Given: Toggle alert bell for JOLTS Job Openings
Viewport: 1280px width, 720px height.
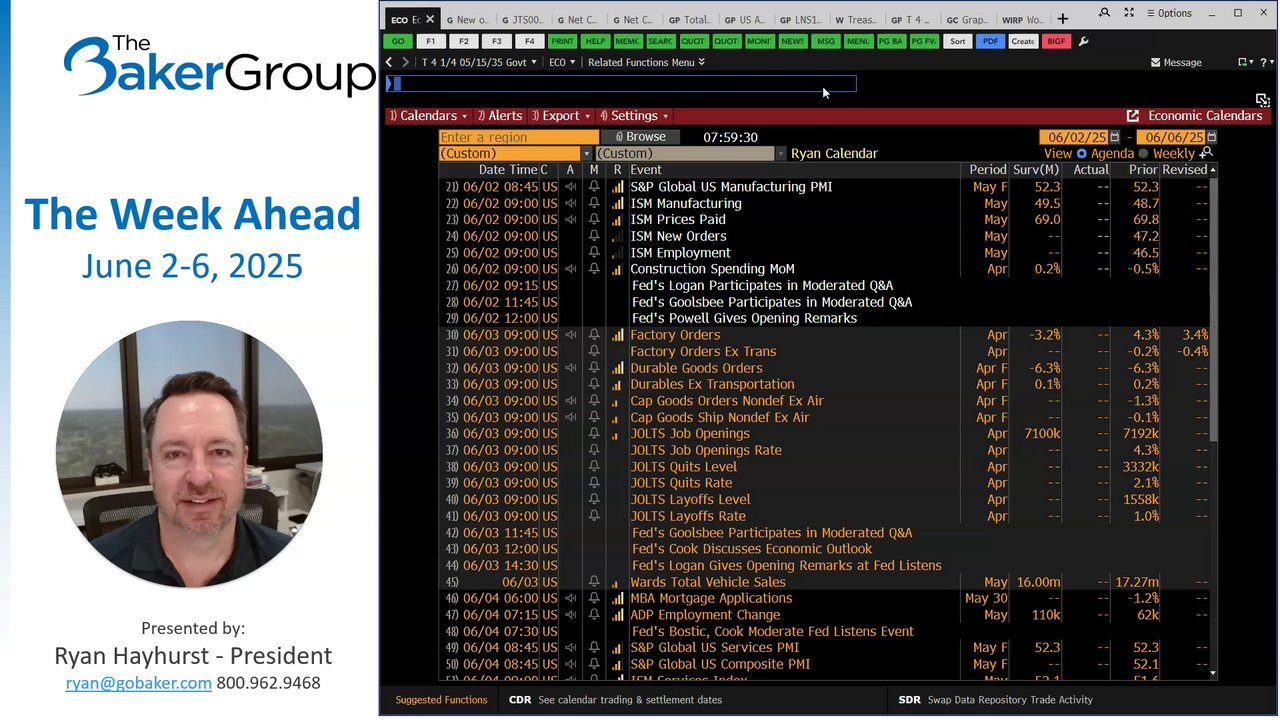Looking at the screenshot, I should 594,434.
